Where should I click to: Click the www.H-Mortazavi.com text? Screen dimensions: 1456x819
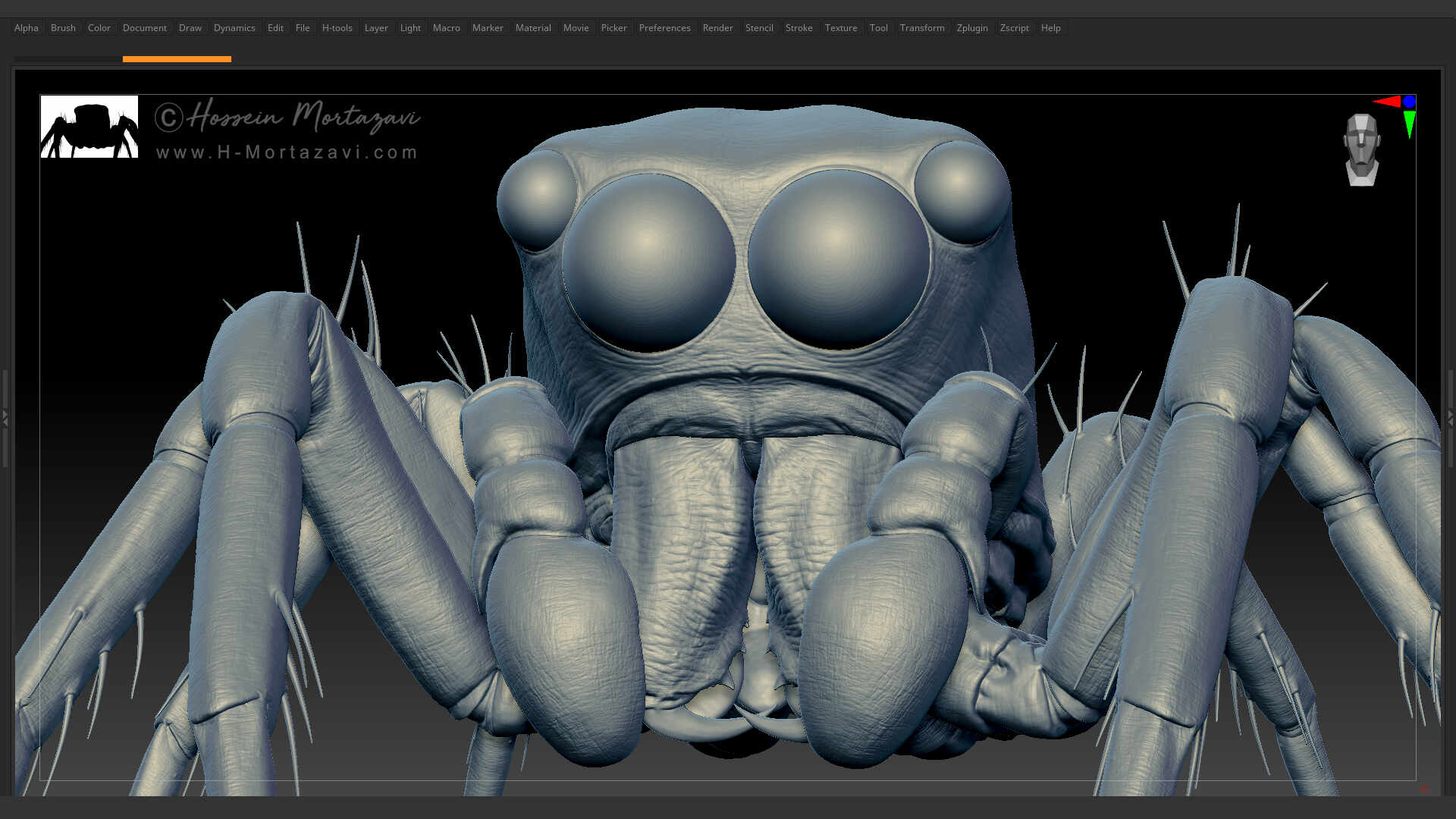click(286, 152)
